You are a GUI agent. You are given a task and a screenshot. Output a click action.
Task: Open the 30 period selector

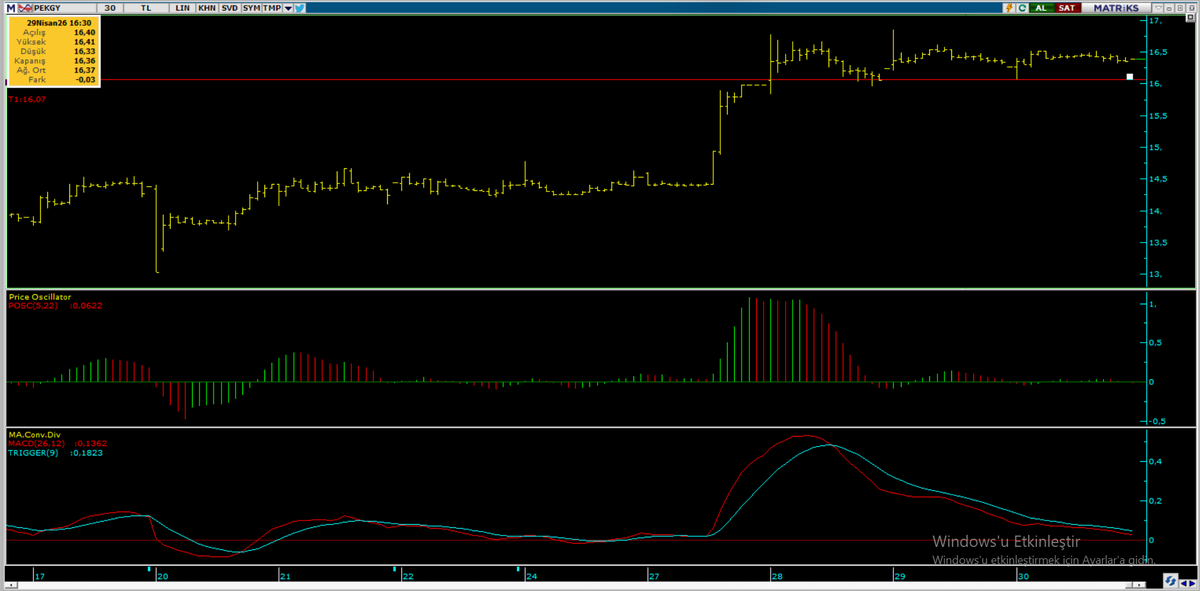pyautogui.click(x=110, y=8)
